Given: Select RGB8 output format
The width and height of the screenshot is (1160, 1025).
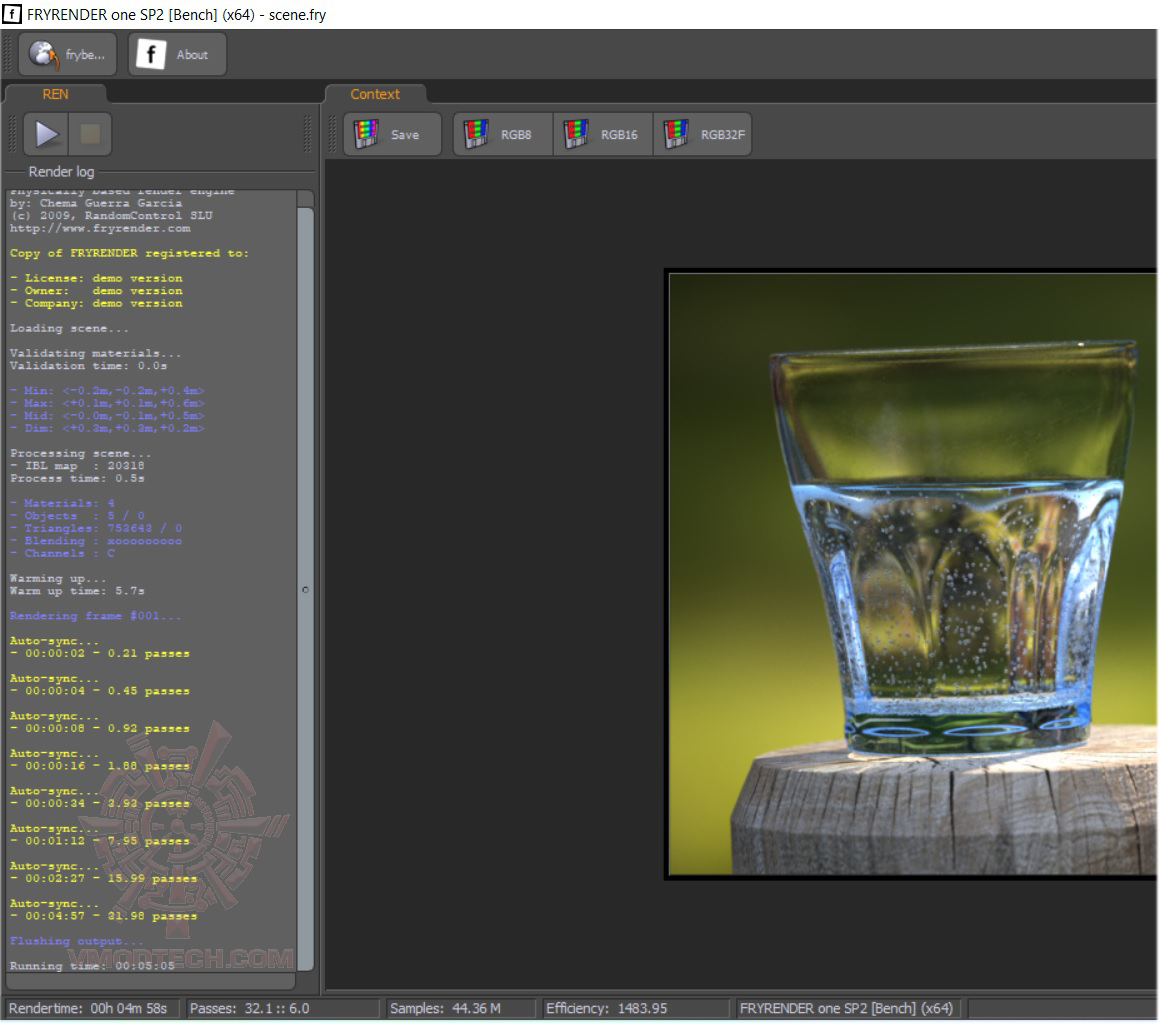Looking at the screenshot, I should coord(503,135).
